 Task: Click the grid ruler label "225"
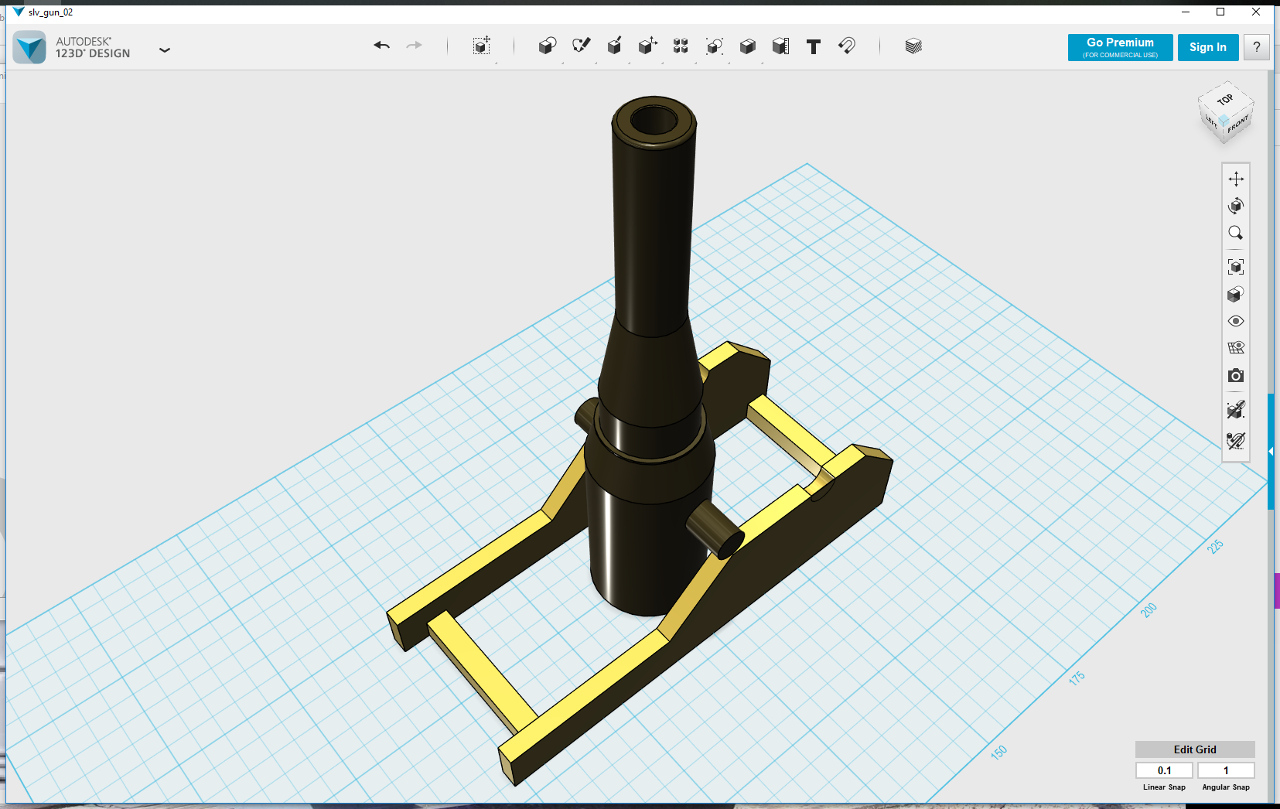click(x=1216, y=546)
